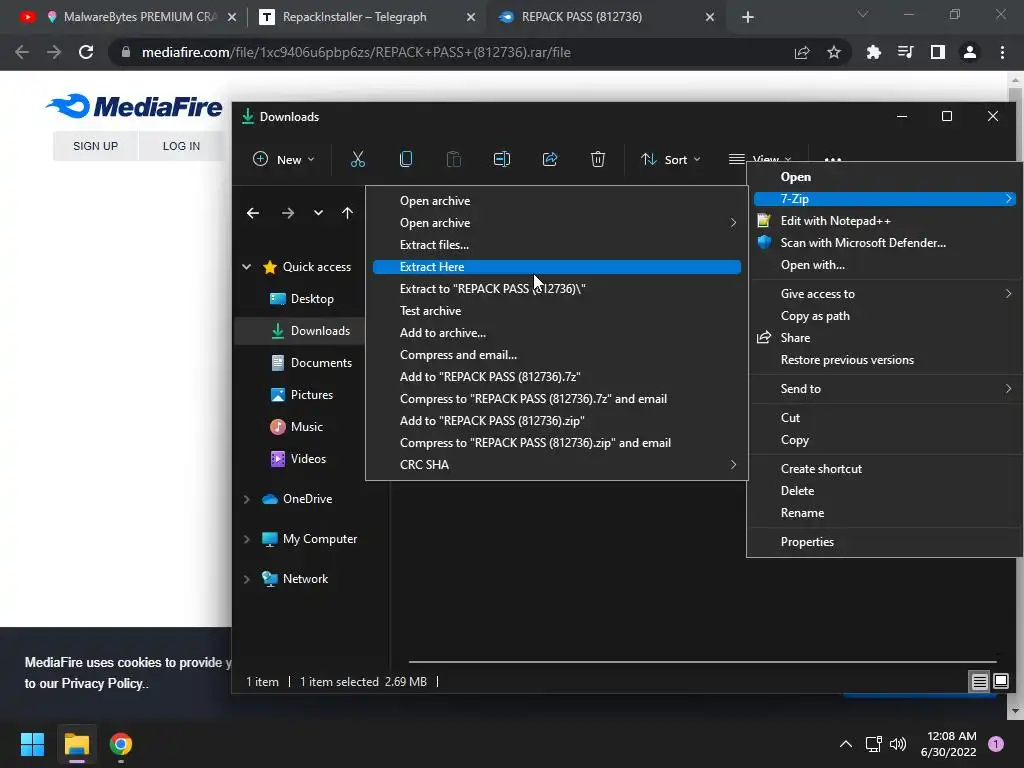This screenshot has width=1024, height=768.
Task: Open the Sort dropdown in Explorer
Action: pyautogui.click(x=671, y=159)
